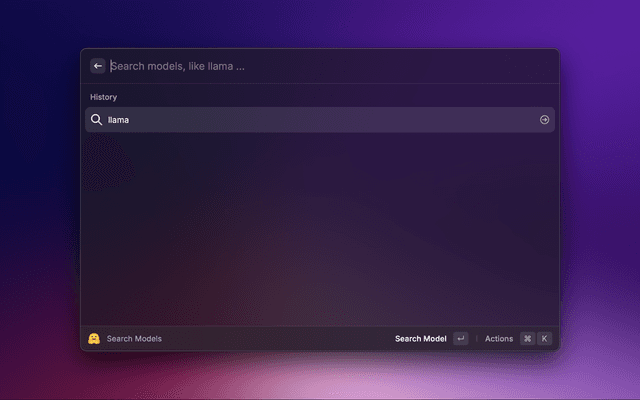Click the divider between Search Model and Actions
Screen dimensions: 640x400
(476, 339)
